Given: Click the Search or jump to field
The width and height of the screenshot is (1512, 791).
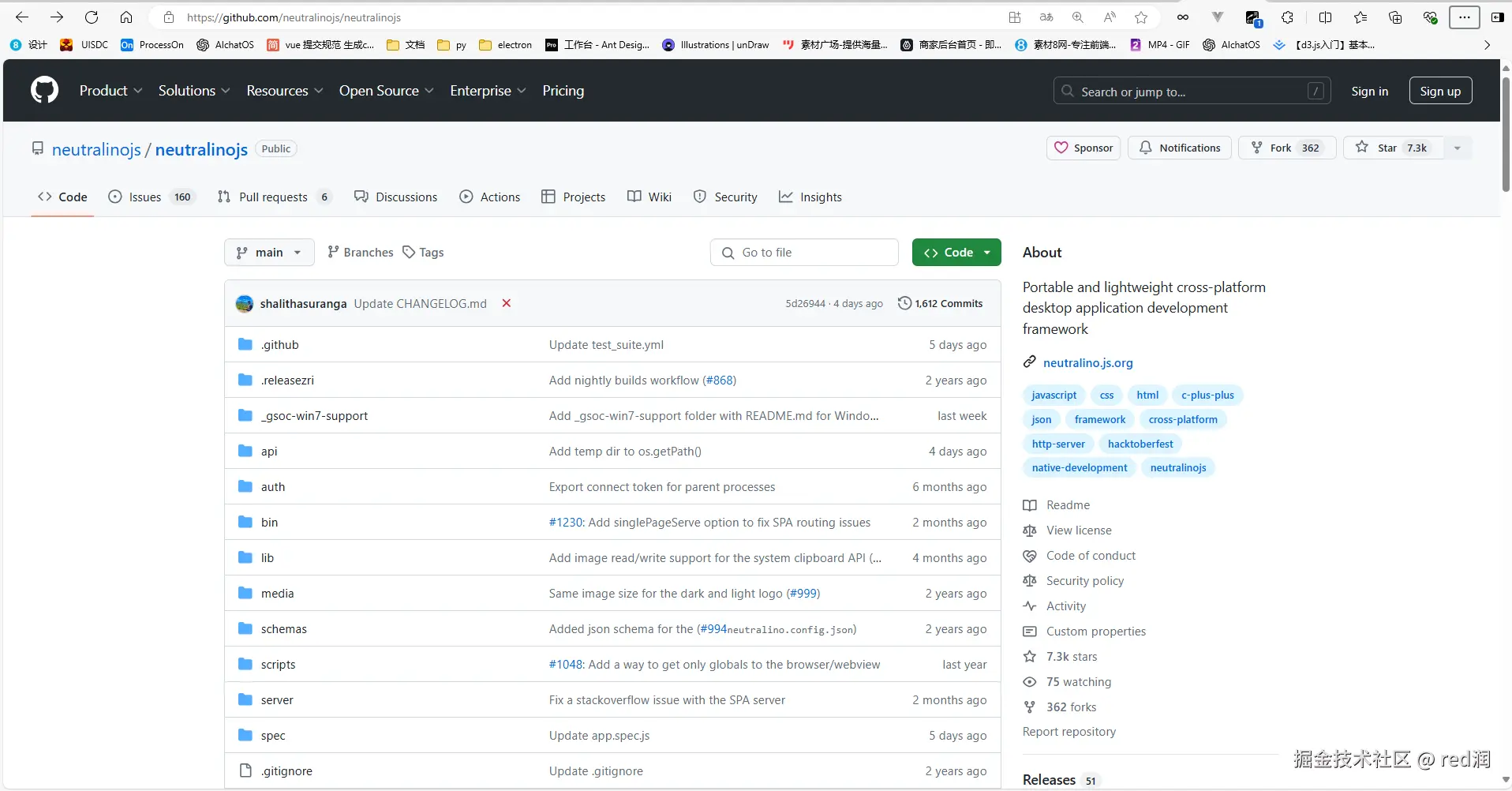Looking at the screenshot, I should (1192, 91).
